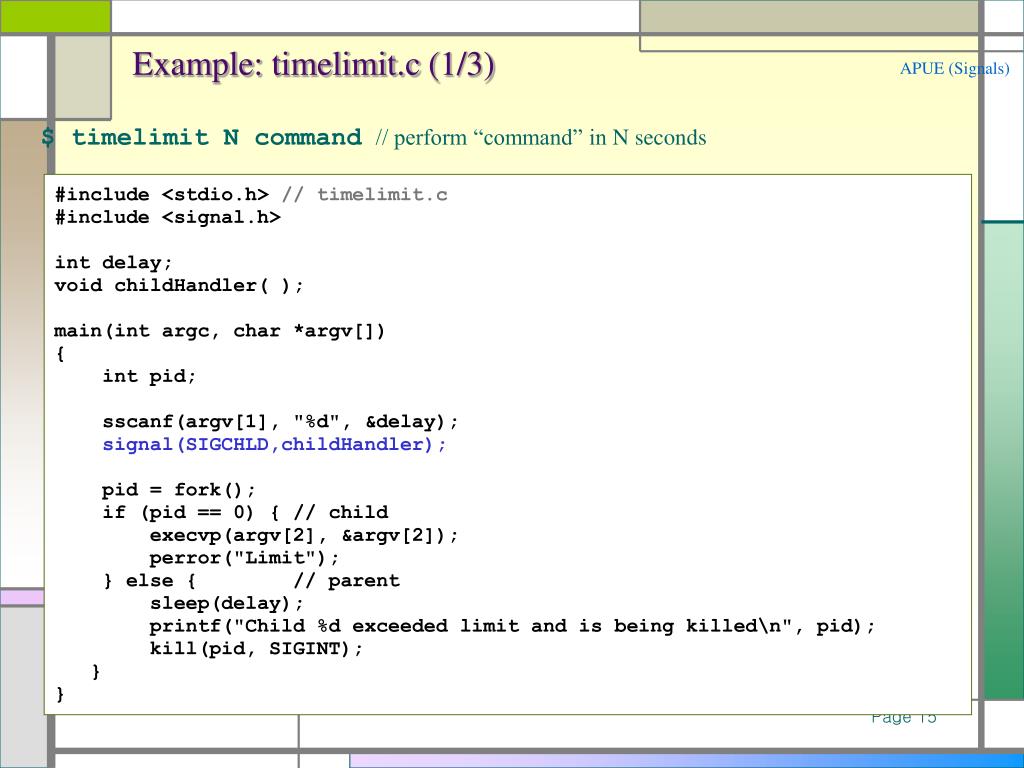Image resolution: width=1024 pixels, height=768 pixels.
Task: Select the "$ timelimit N command" text
Action: pyautogui.click(x=201, y=138)
